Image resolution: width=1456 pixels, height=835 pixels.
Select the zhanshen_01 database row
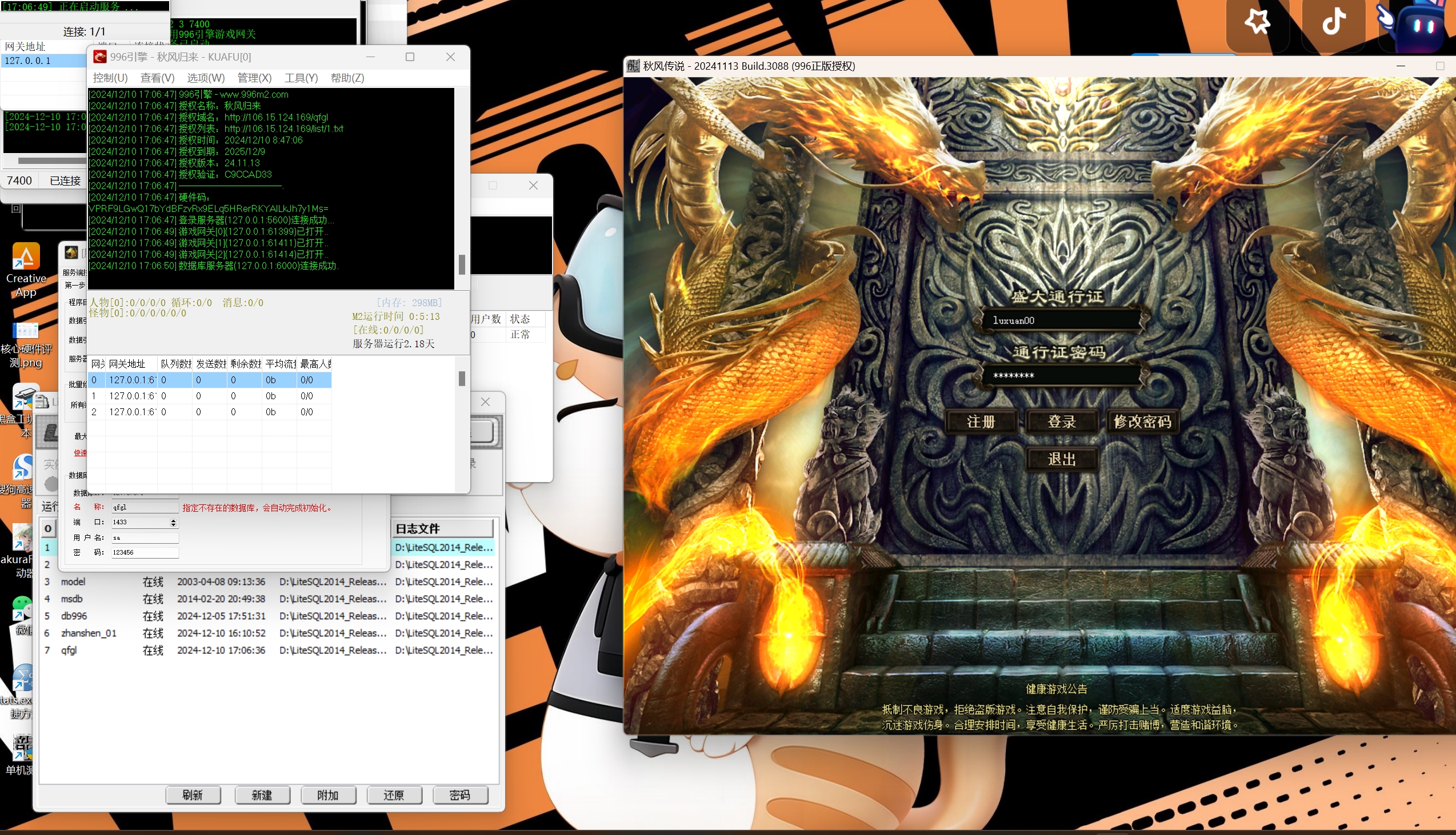tap(269, 634)
